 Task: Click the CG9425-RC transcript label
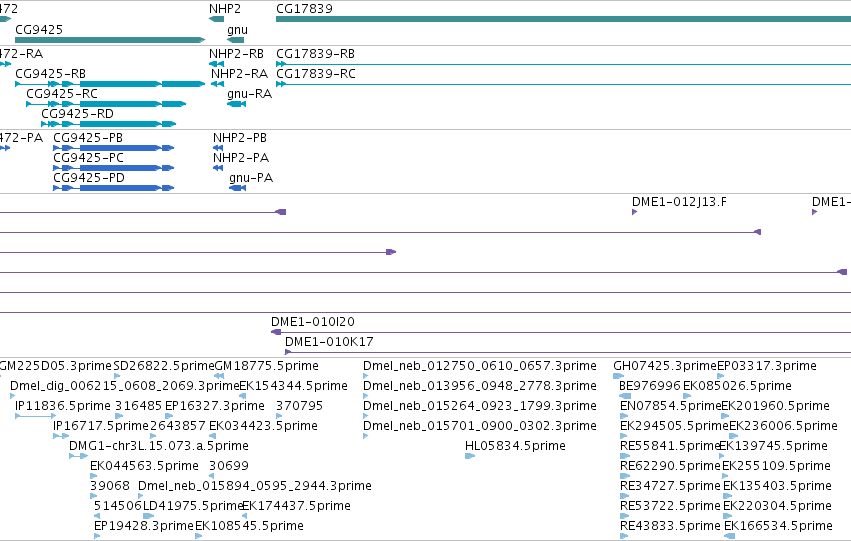[62, 94]
